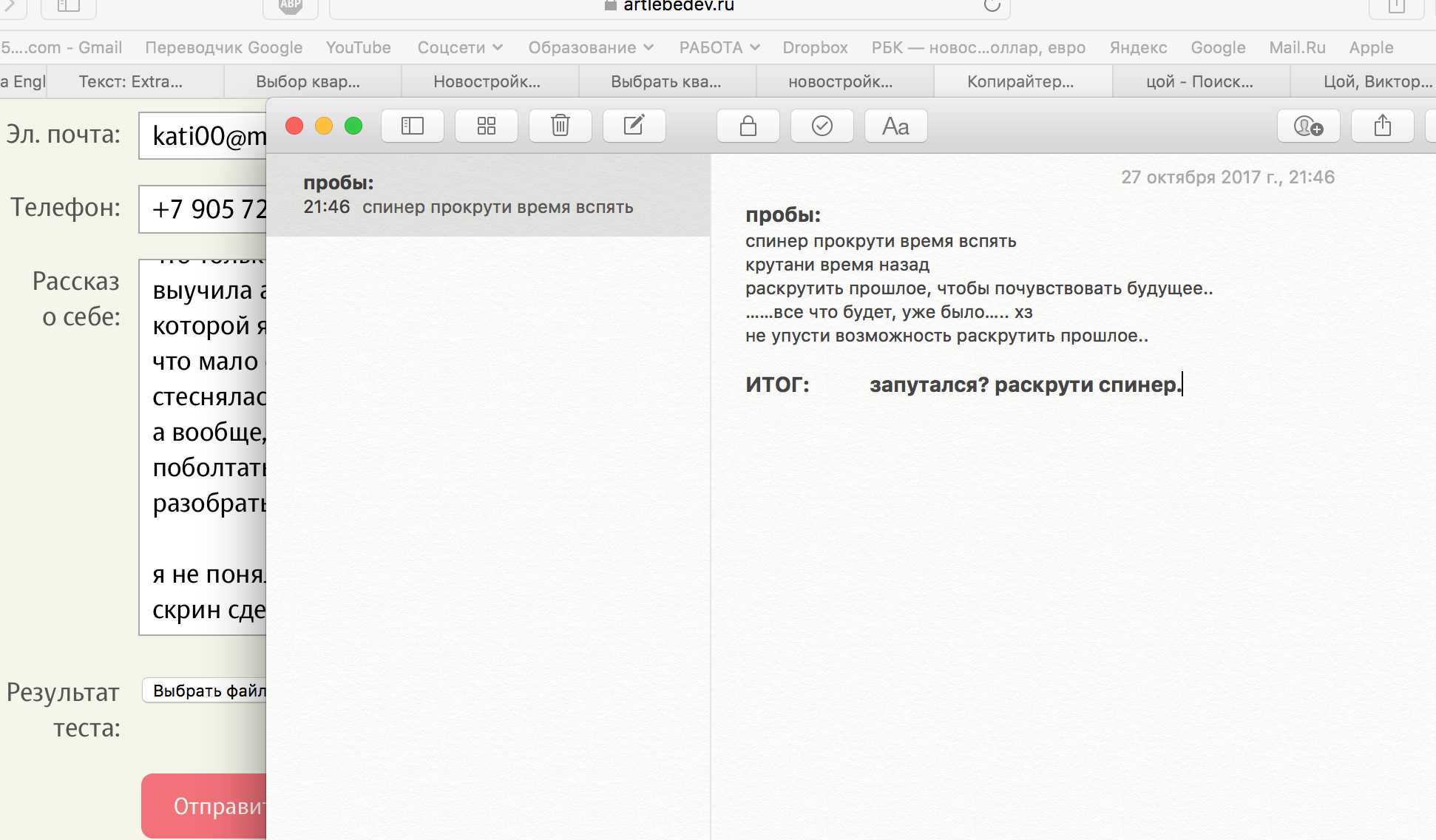
Task: Switch to the цой - Поиск tab
Action: point(1199,82)
